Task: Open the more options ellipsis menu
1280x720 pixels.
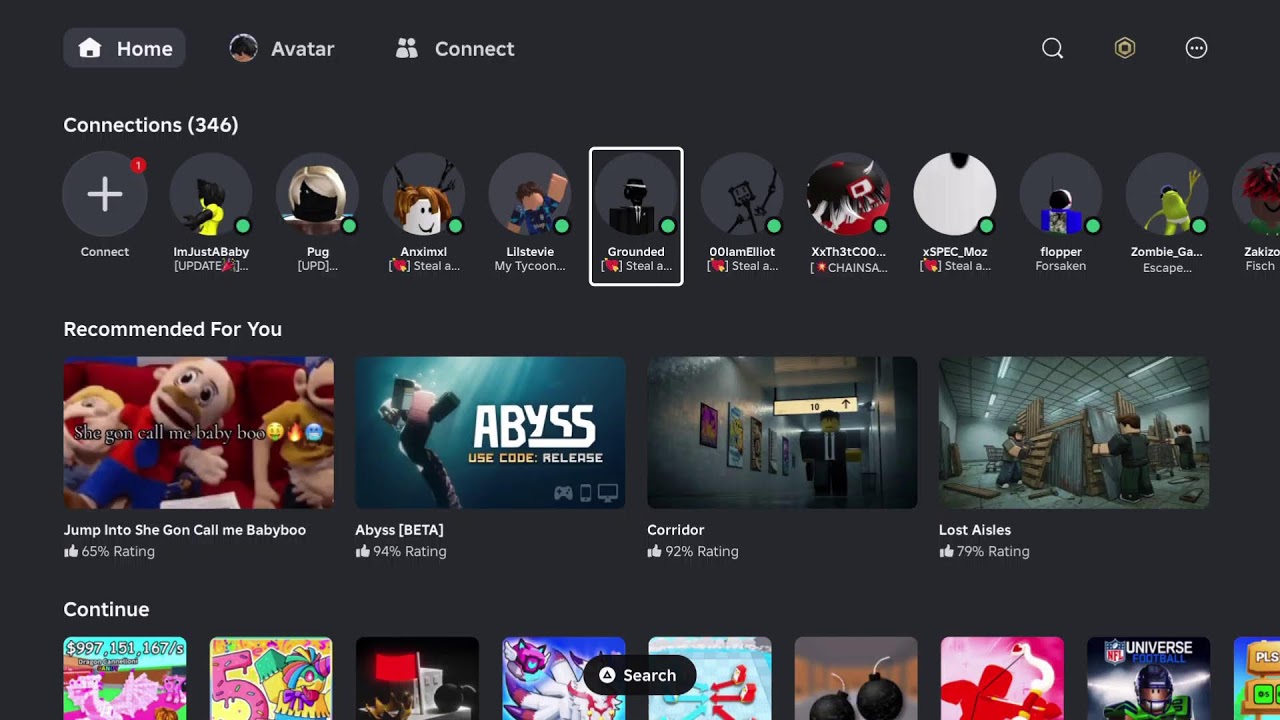Action: point(1197,48)
